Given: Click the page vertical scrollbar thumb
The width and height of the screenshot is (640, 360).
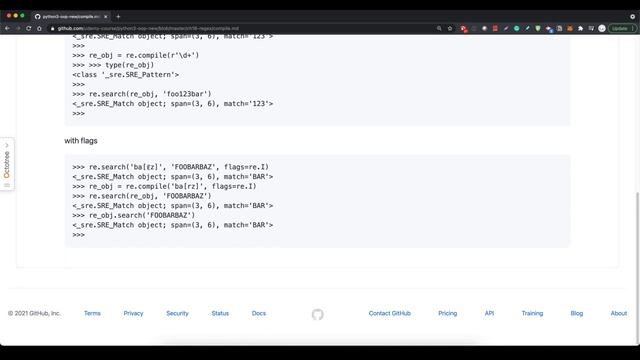Looking at the screenshot, I should (x=637, y=267).
